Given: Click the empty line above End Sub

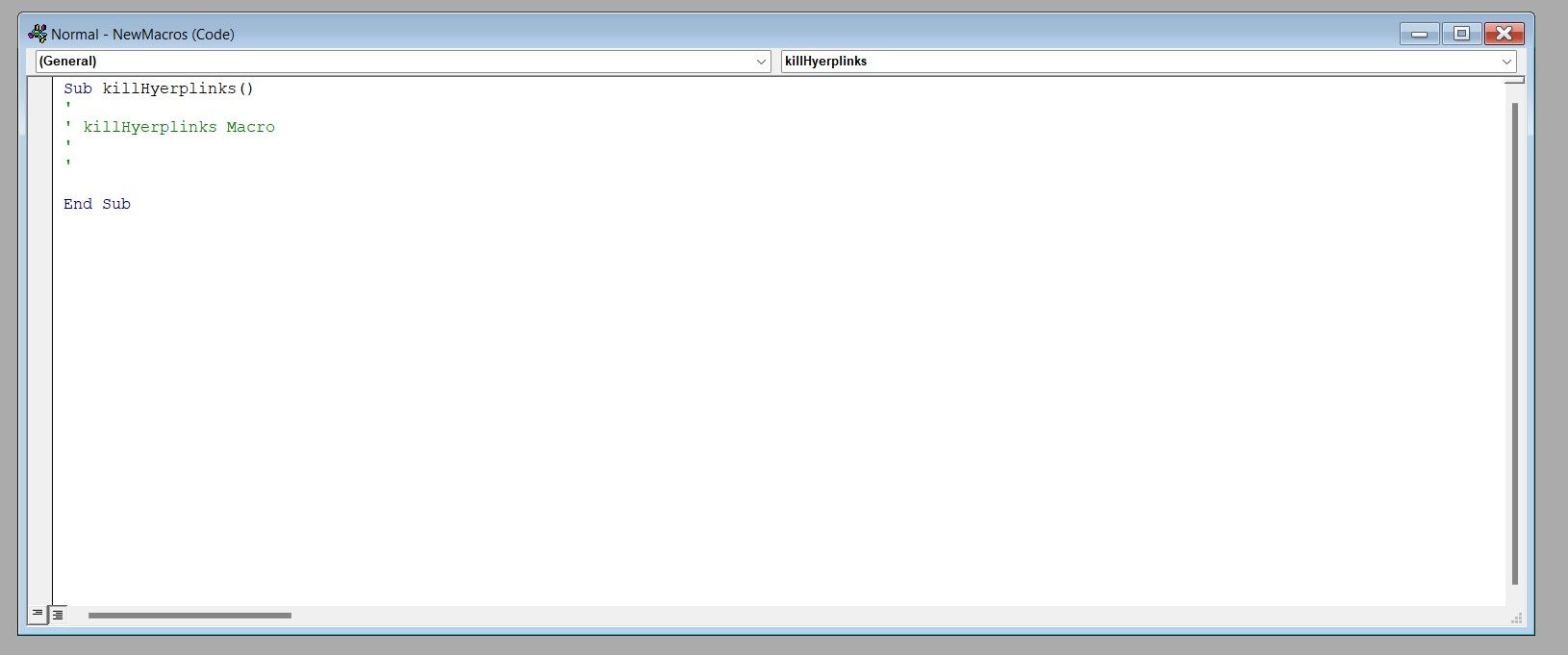Looking at the screenshot, I should (779, 185).
